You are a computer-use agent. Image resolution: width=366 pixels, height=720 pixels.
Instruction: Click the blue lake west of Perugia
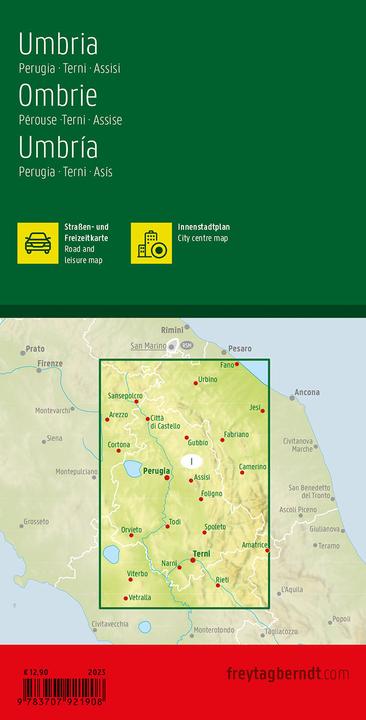click(x=133, y=469)
